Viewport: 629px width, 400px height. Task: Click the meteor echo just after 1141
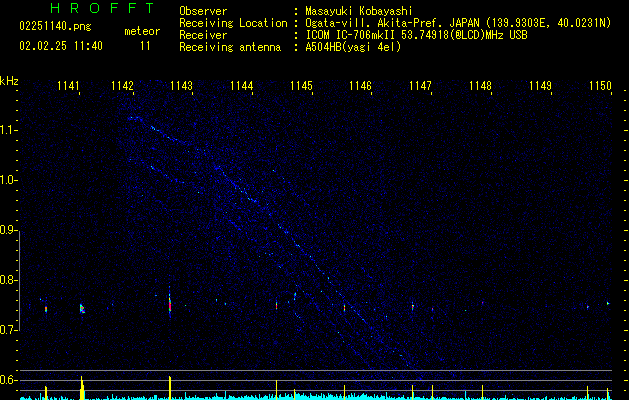tap(82, 308)
